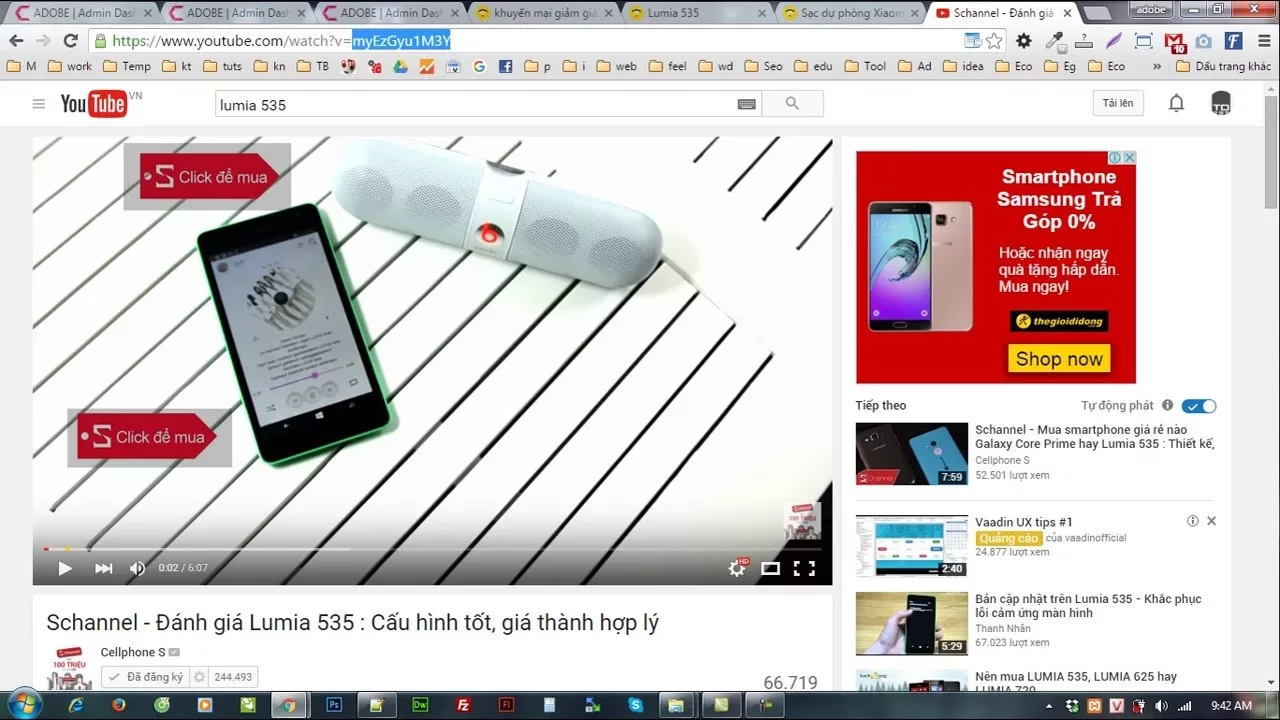Open Bản cập nhật trên Lumia 535 video

coord(1088,606)
